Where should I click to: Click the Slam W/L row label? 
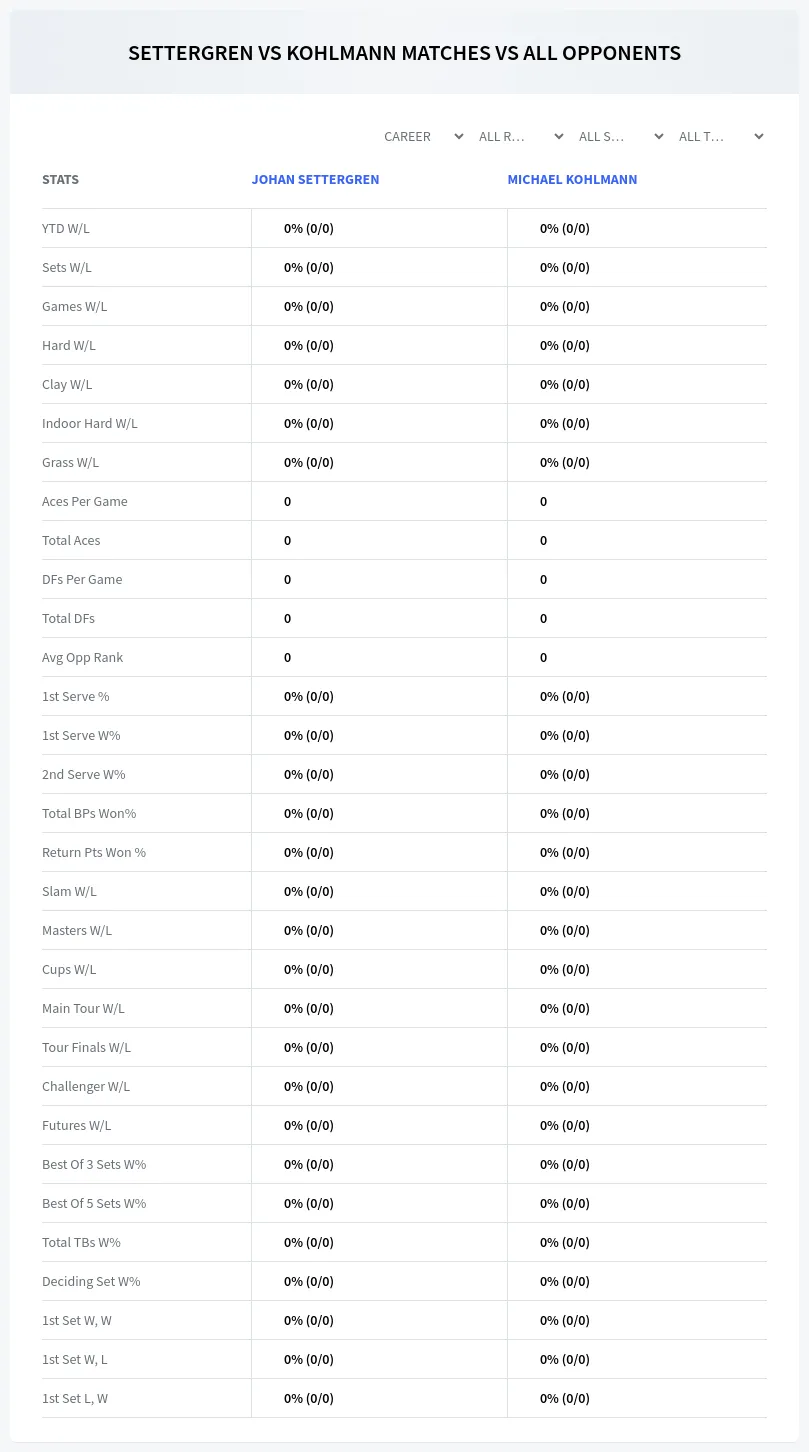coord(69,891)
